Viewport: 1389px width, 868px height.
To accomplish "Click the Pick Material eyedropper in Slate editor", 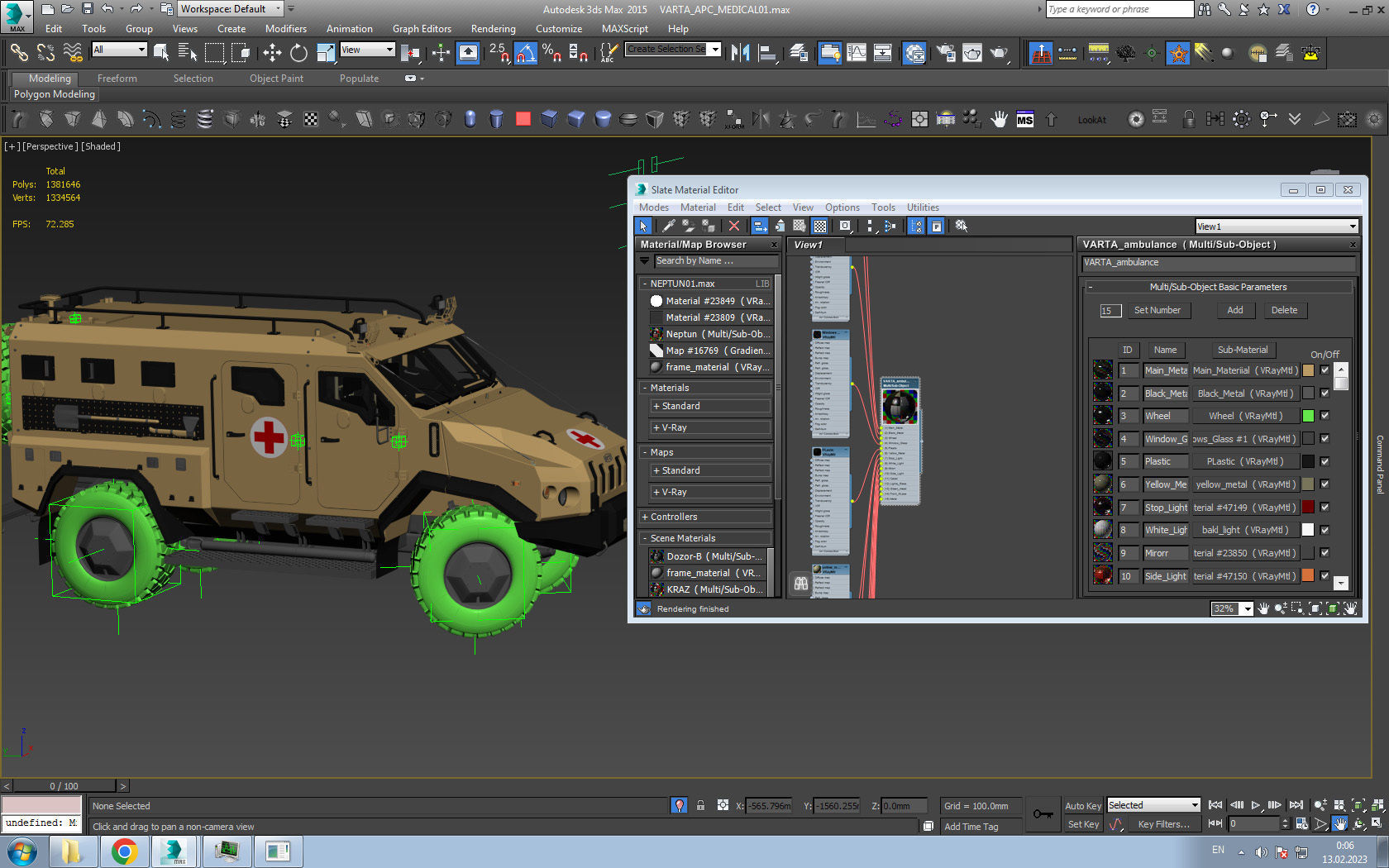I will coord(668,226).
